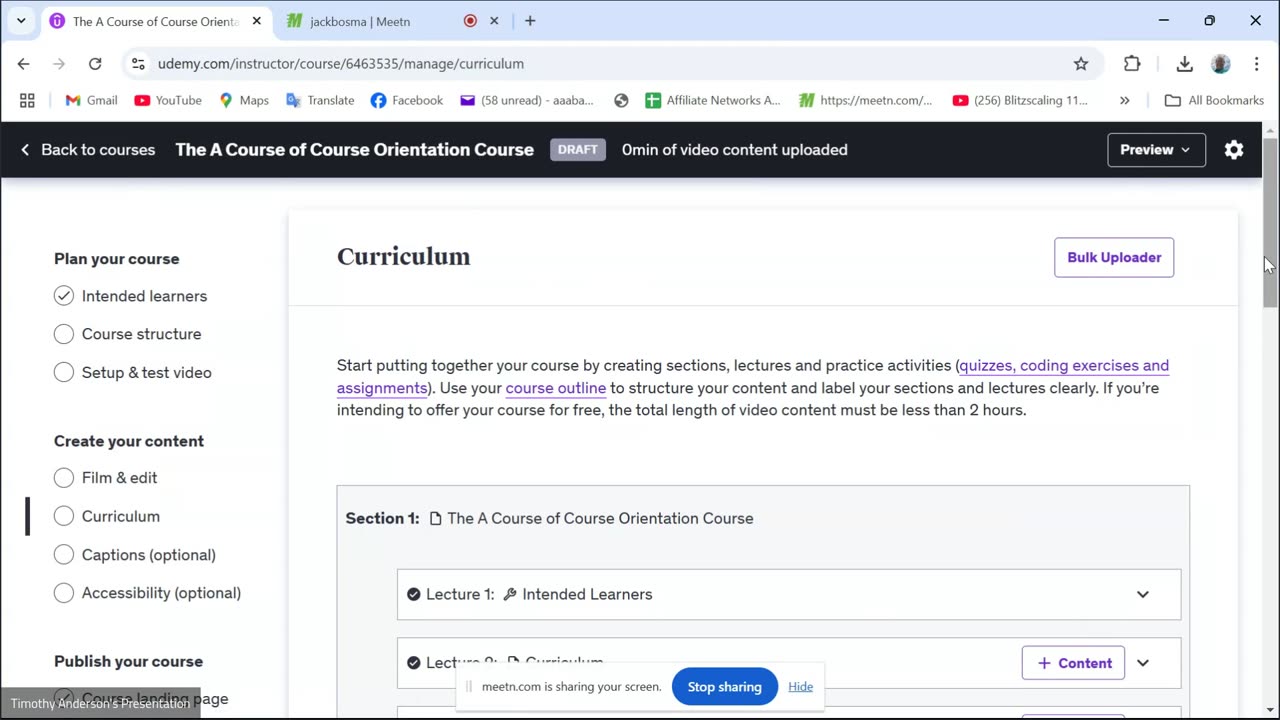Open YouTube bookmark
1280x720 pixels.
tap(168, 100)
